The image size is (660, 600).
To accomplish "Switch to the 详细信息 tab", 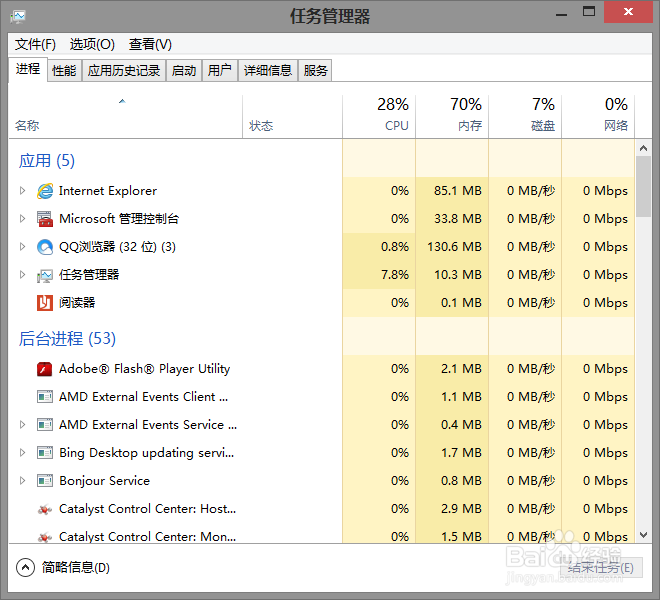I will click(x=268, y=70).
